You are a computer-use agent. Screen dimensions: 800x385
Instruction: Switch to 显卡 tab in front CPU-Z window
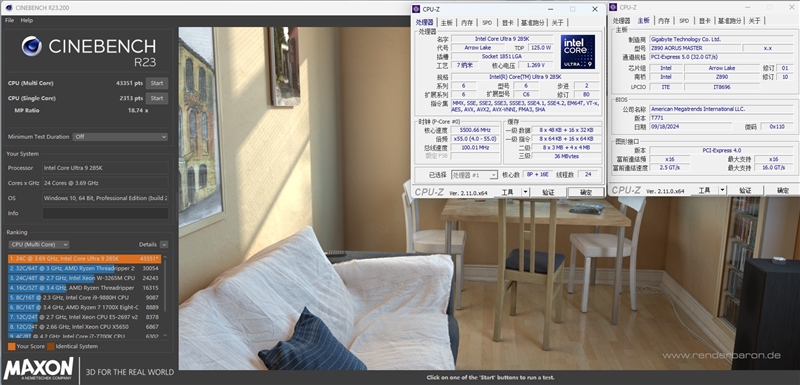(x=508, y=22)
